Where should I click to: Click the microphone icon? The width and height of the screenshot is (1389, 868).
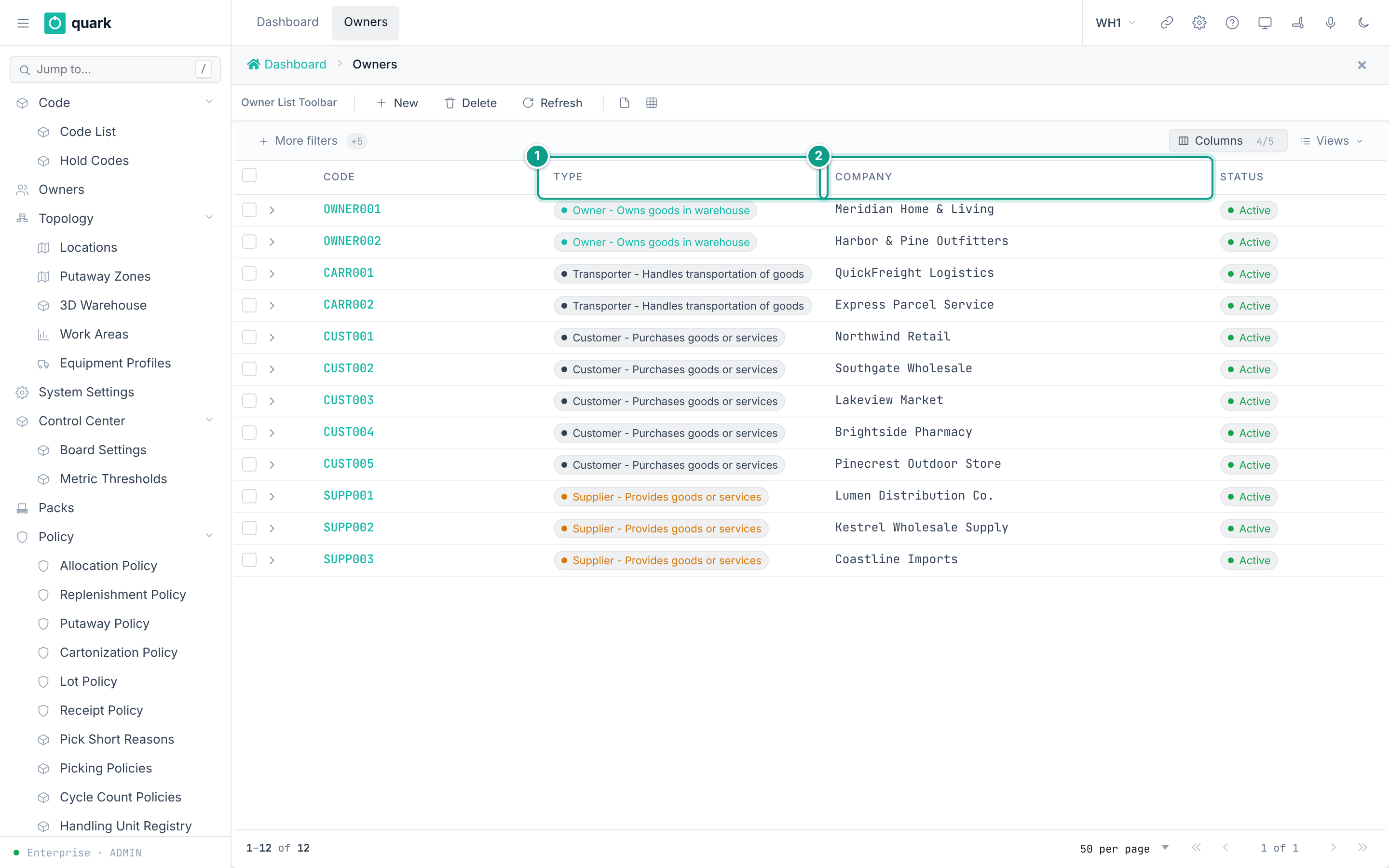[1331, 23]
